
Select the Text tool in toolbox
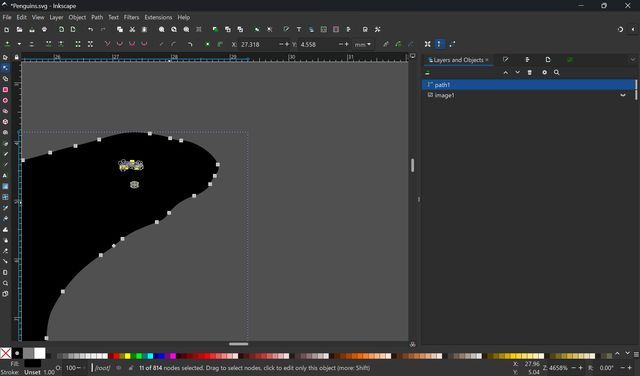tap(5, 176)
